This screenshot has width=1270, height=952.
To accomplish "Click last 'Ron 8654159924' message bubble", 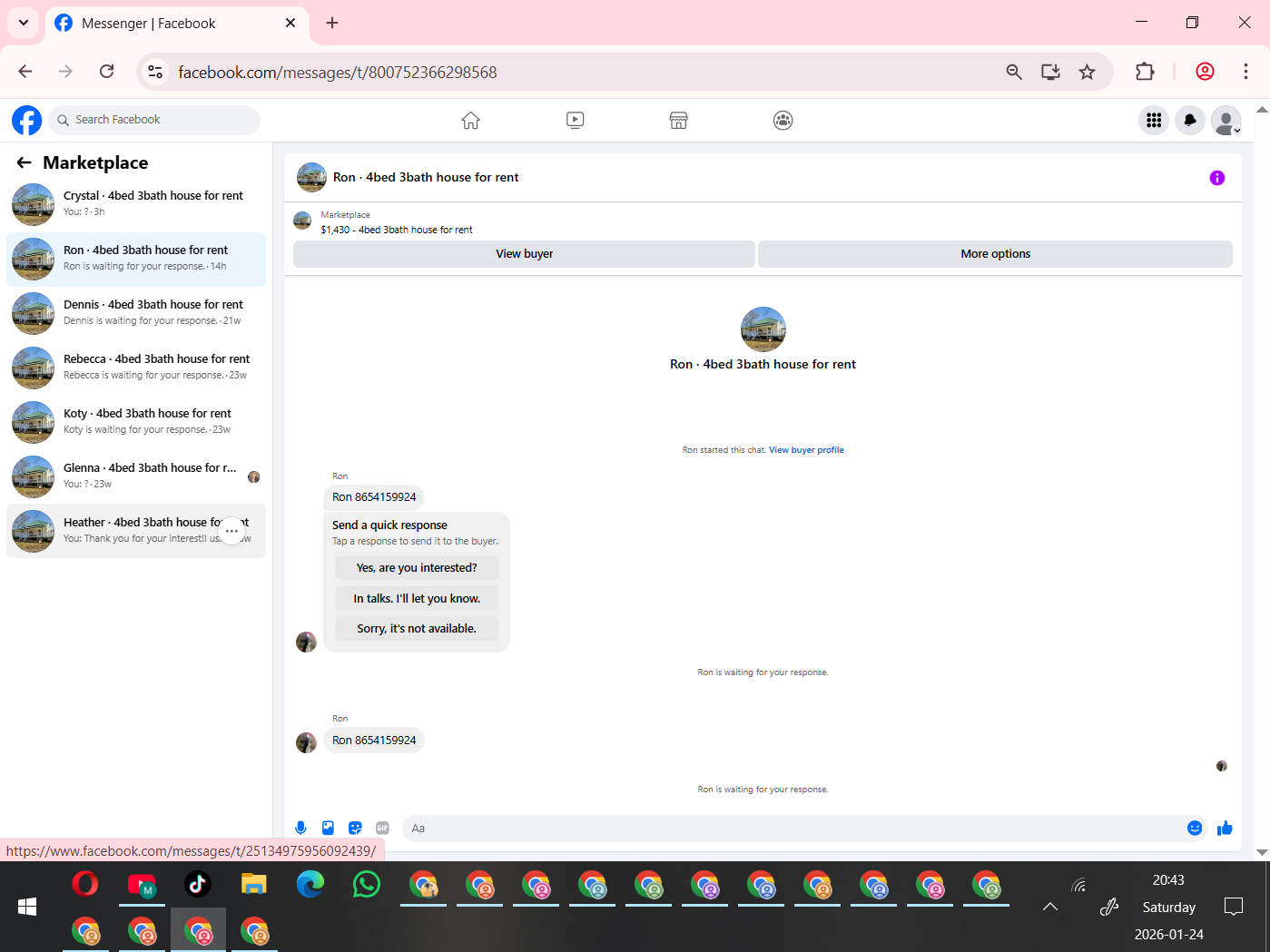I will click(374, 741).
